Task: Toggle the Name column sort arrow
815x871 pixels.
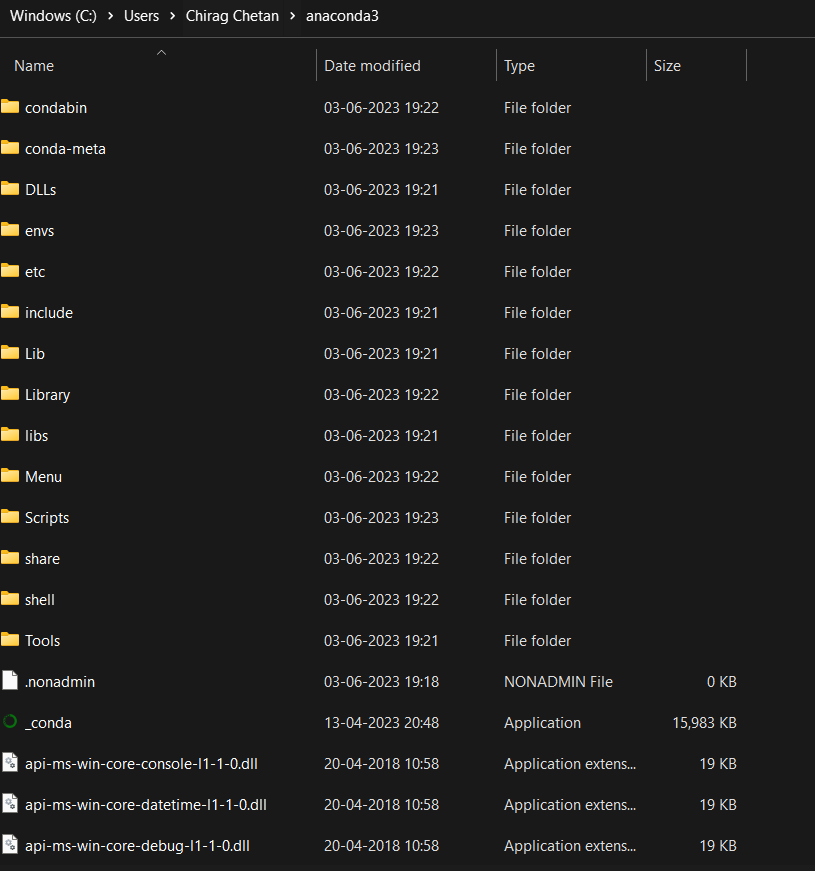Action: [x=160, y=52]
